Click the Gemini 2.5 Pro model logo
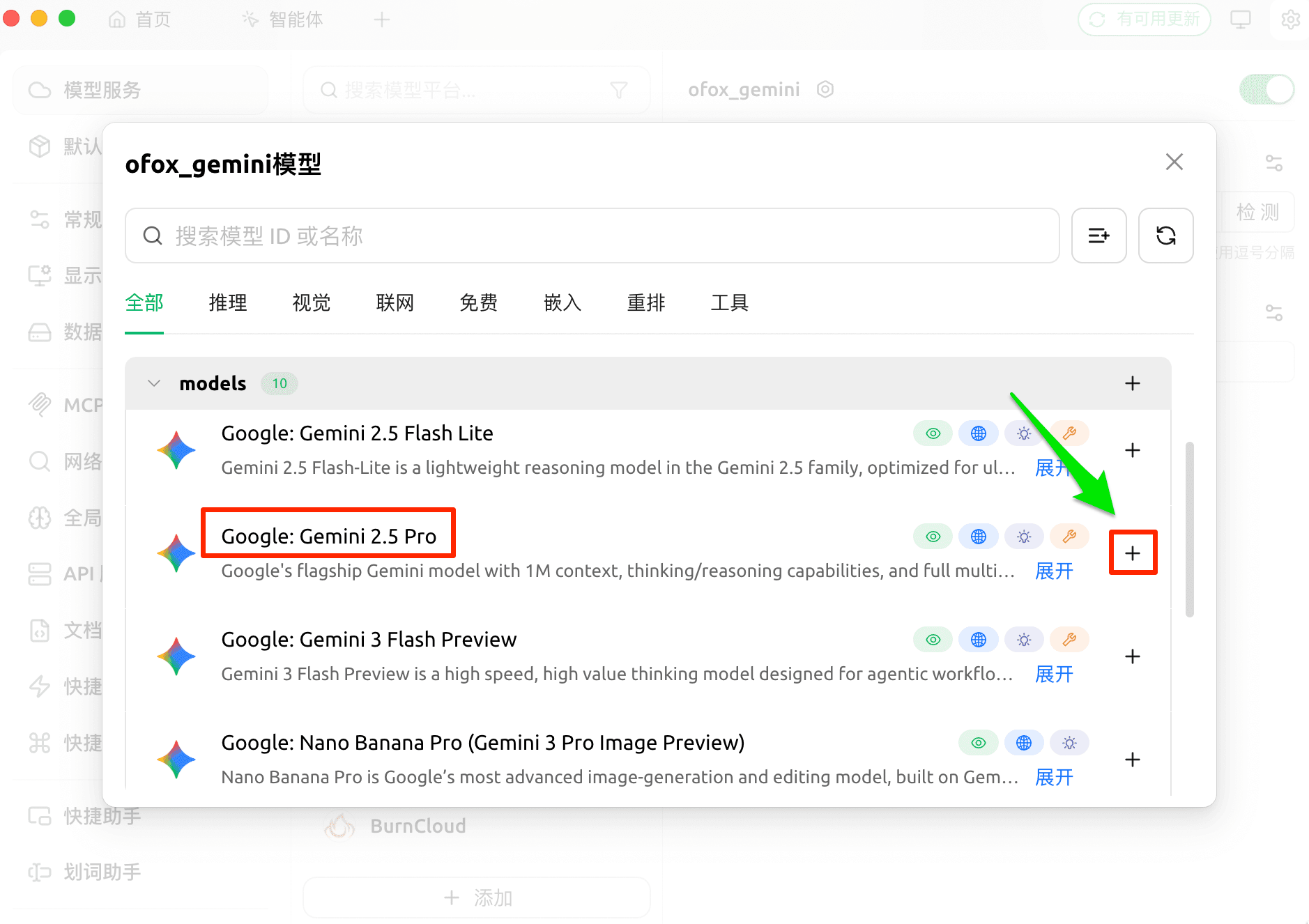The width and height of the screenshot is (1309, 924). coord(176,553)
